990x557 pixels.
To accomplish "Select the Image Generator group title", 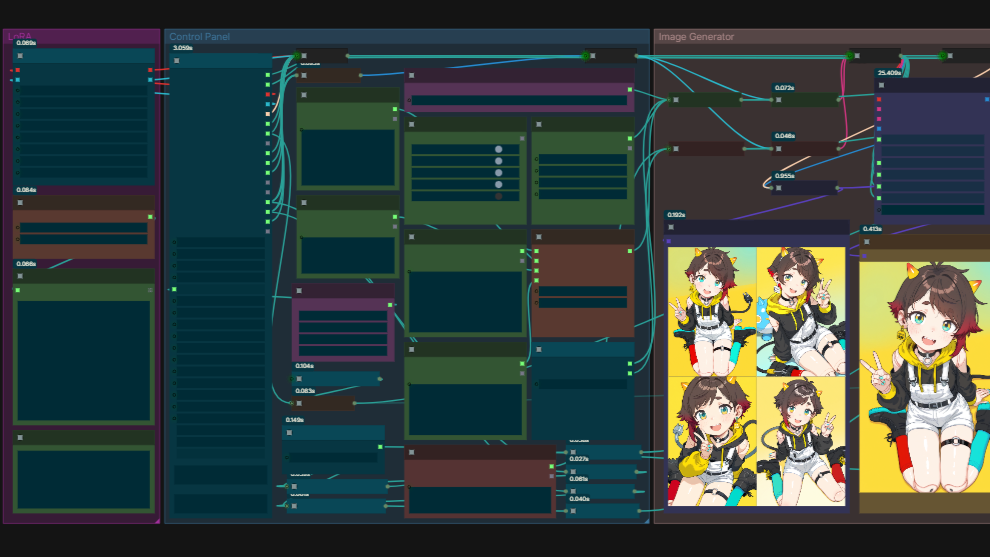I will [696, 37].
